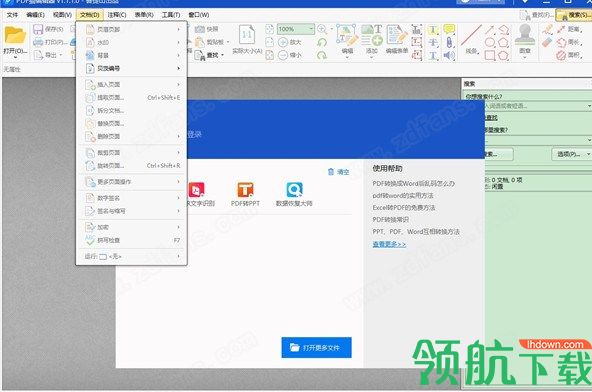Expand the search term combo box arrow
The width and height of the screenshot is (592, 392).
[589, 106]
